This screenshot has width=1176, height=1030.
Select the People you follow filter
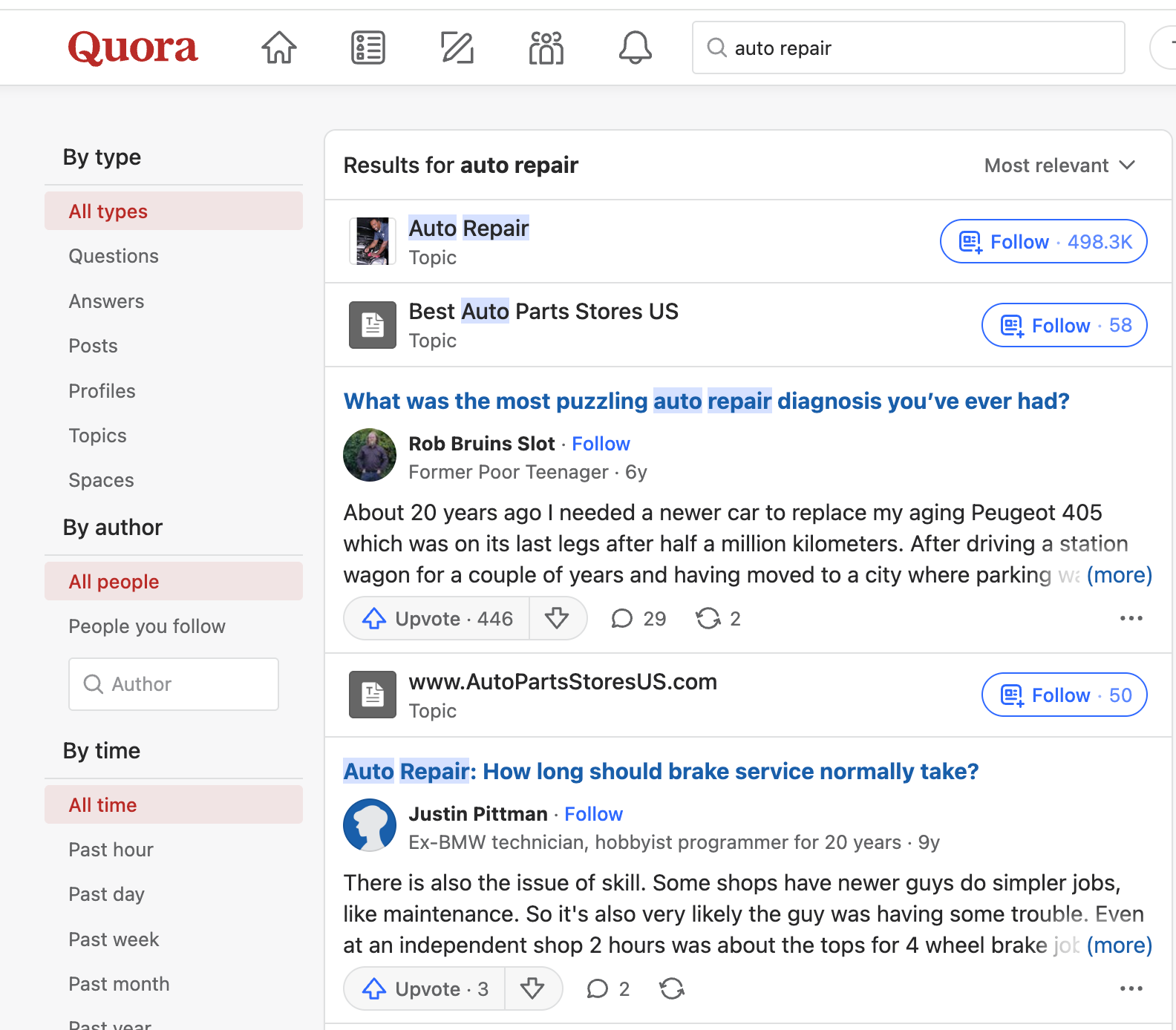(x=147, y=626)
